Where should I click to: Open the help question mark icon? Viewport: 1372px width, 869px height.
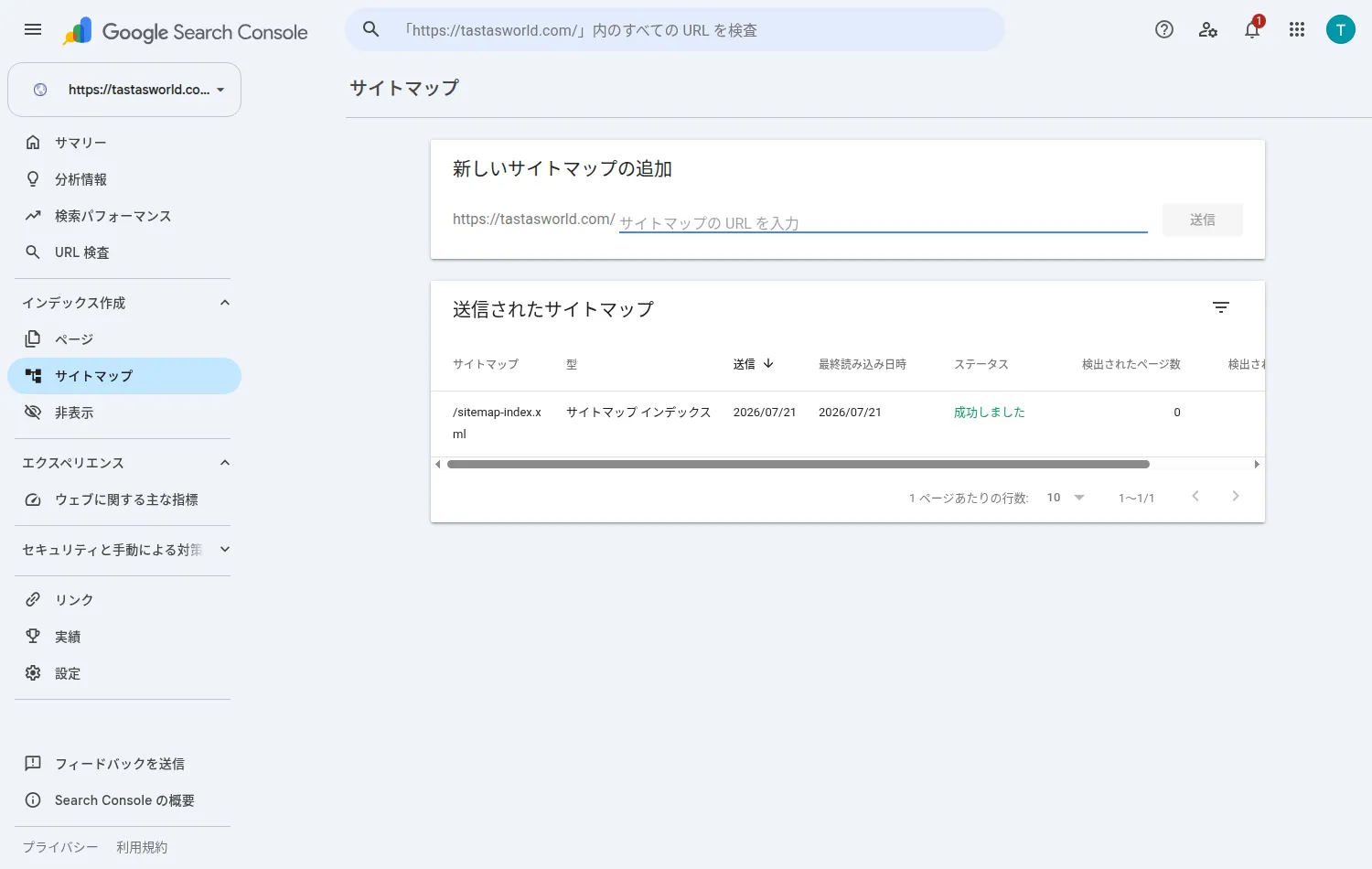point(1164,29)
